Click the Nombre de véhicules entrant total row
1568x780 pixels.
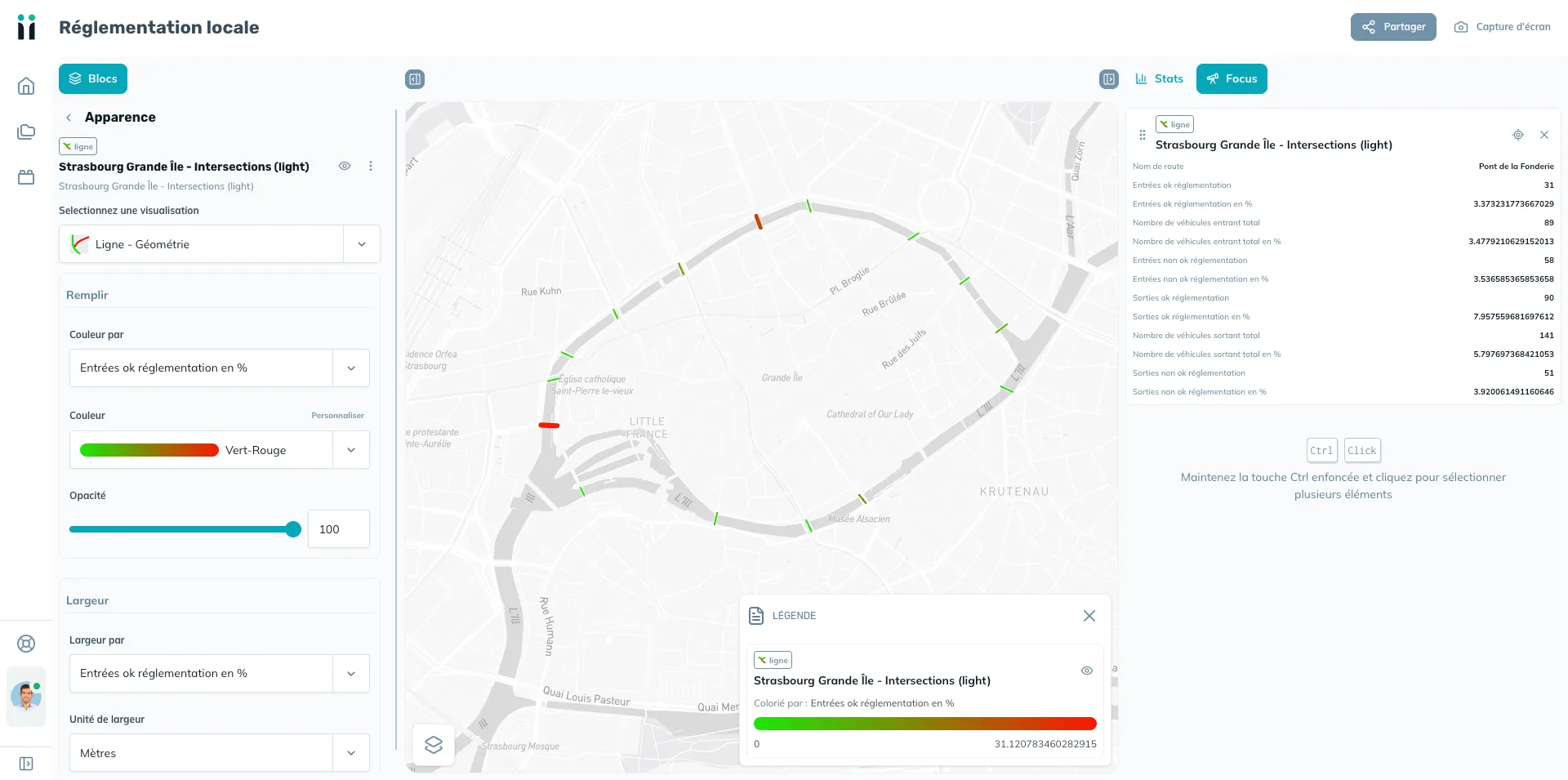click(1343, 223)
